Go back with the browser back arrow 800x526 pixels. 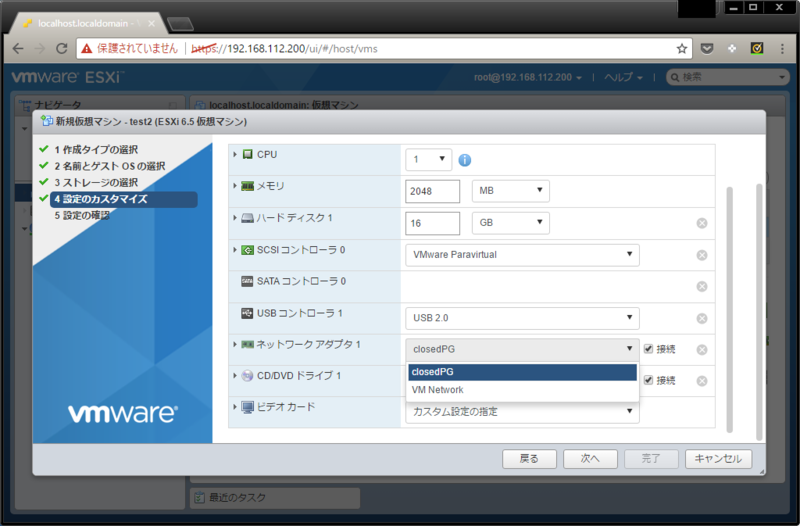pos(18,48)
